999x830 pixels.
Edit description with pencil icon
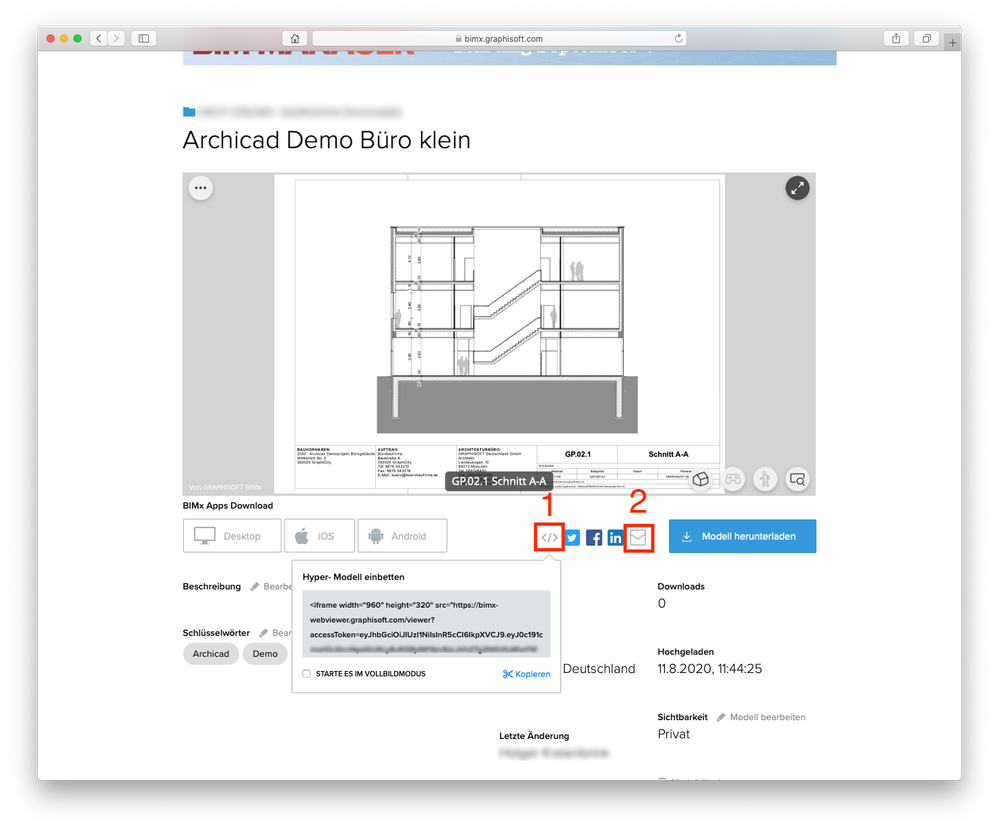pos(255,587)
